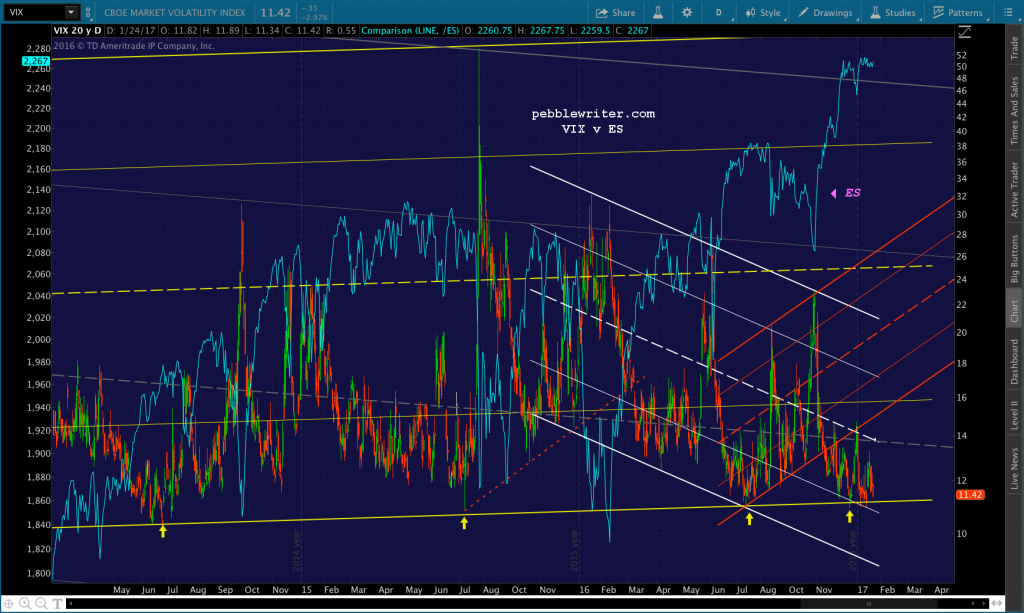Click the candlestick icon on Style button
1024x613 pixels.
coord(750,12)
